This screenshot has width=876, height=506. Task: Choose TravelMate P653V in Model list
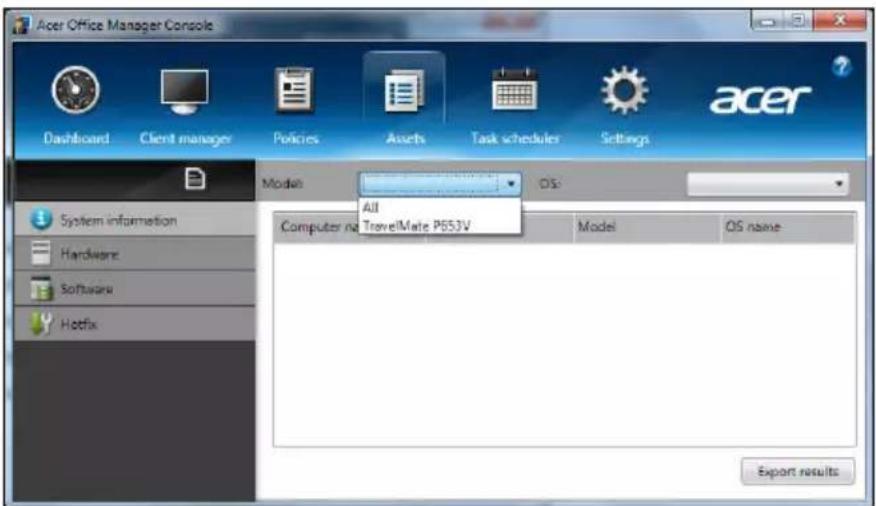pos(439,226)
